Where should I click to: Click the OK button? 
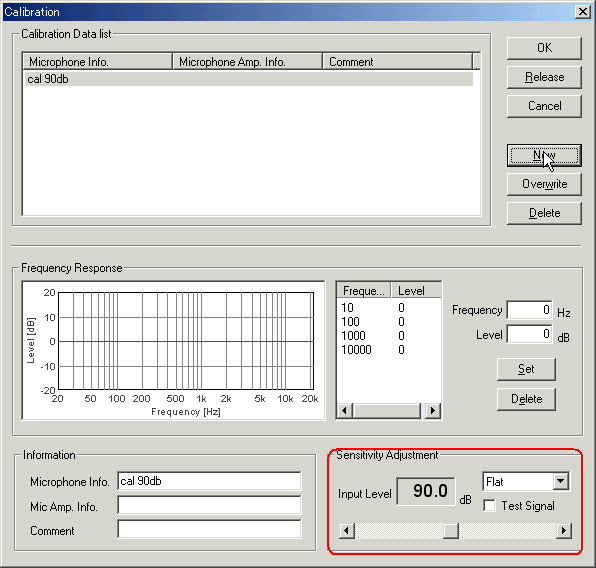point(544,48)
